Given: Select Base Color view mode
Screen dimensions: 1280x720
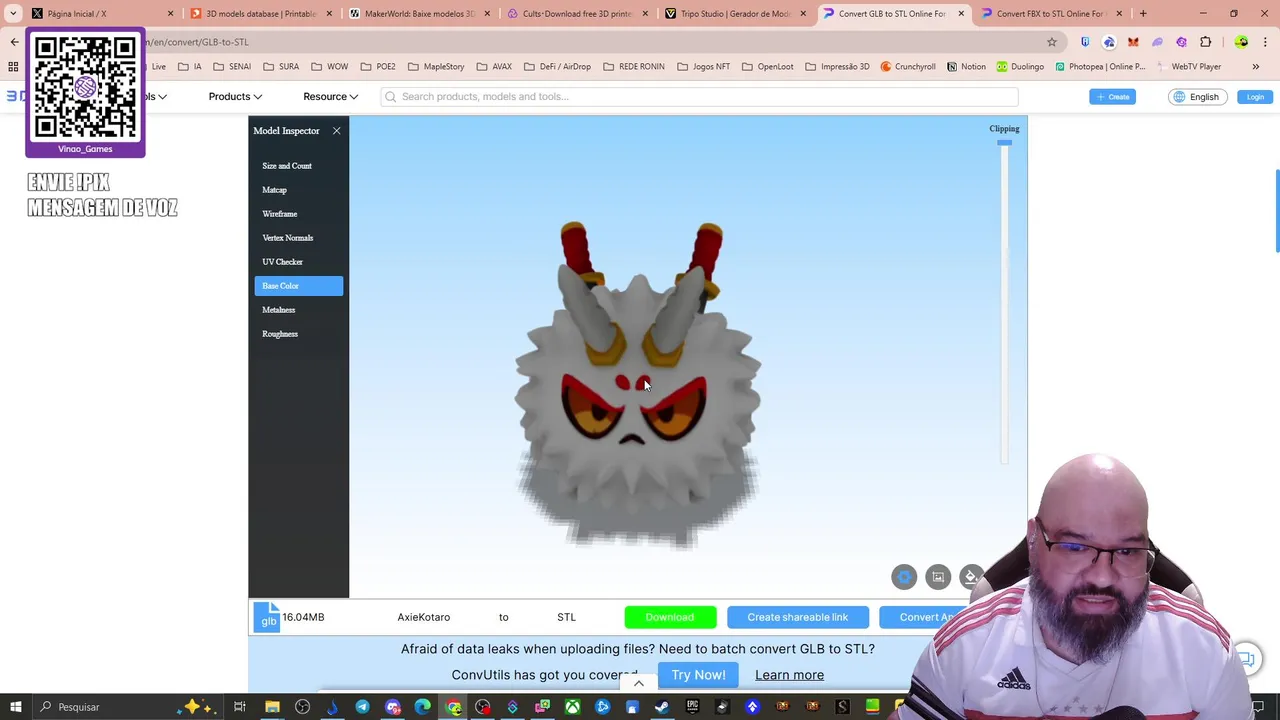Looking at the screenshot, I should [298, 286].
